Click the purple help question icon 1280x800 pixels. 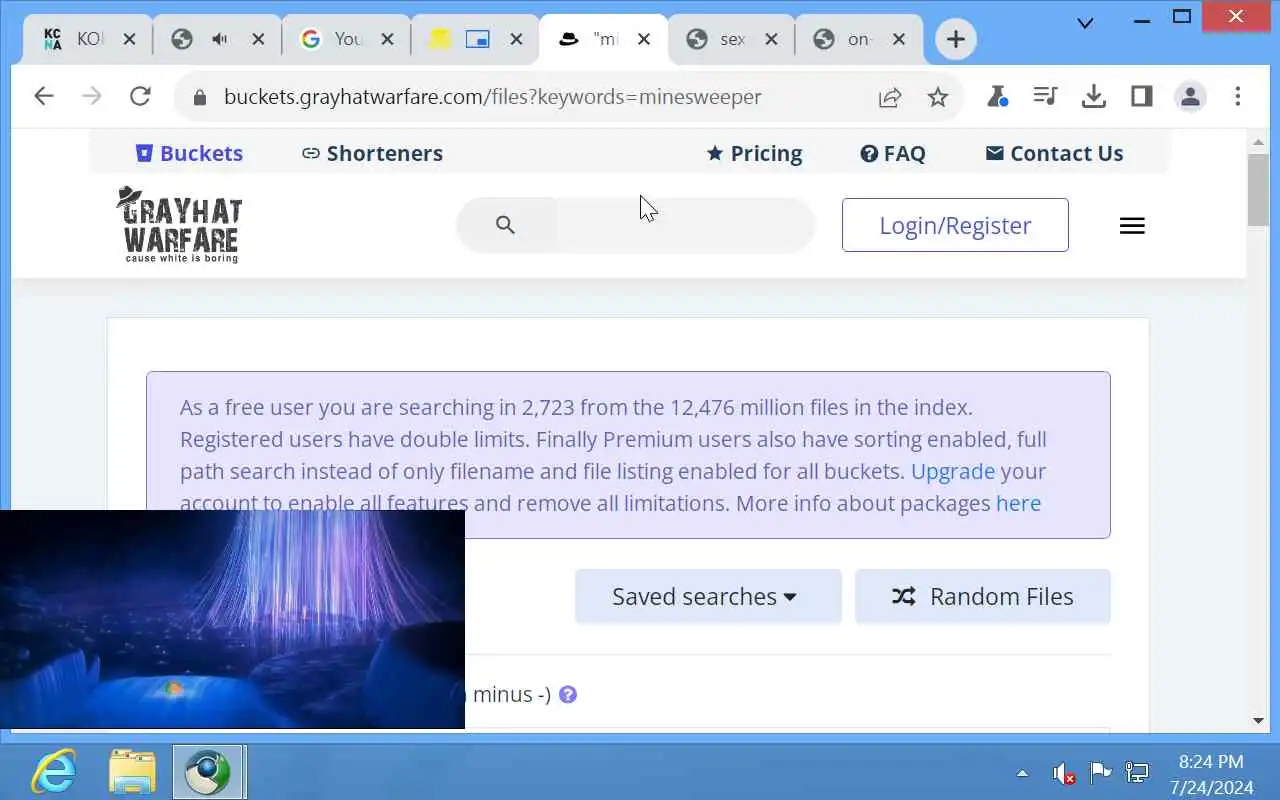(568, 694)
